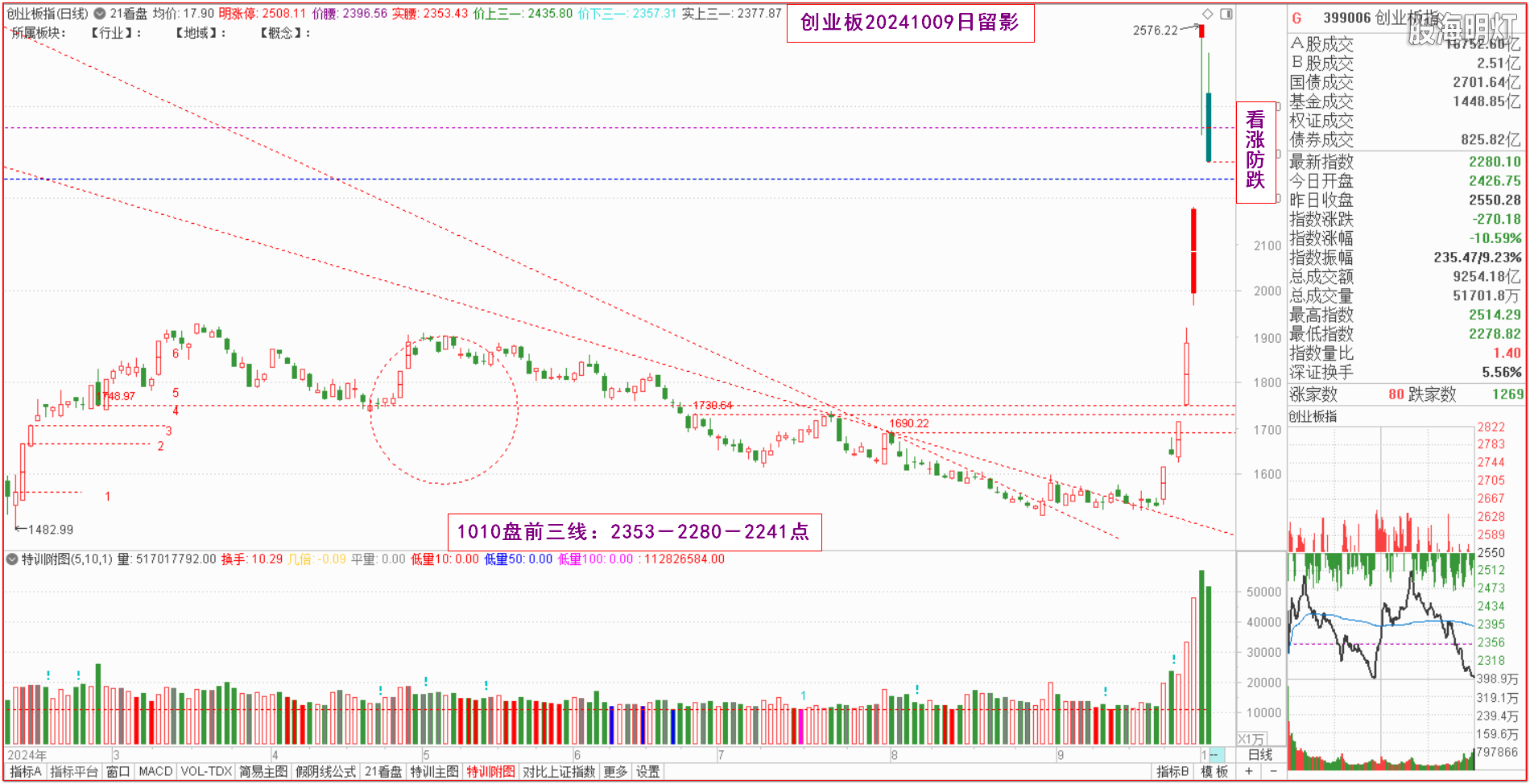Click the 【概念】 concept label
1530x784 pixels.
tap(285, 33)
